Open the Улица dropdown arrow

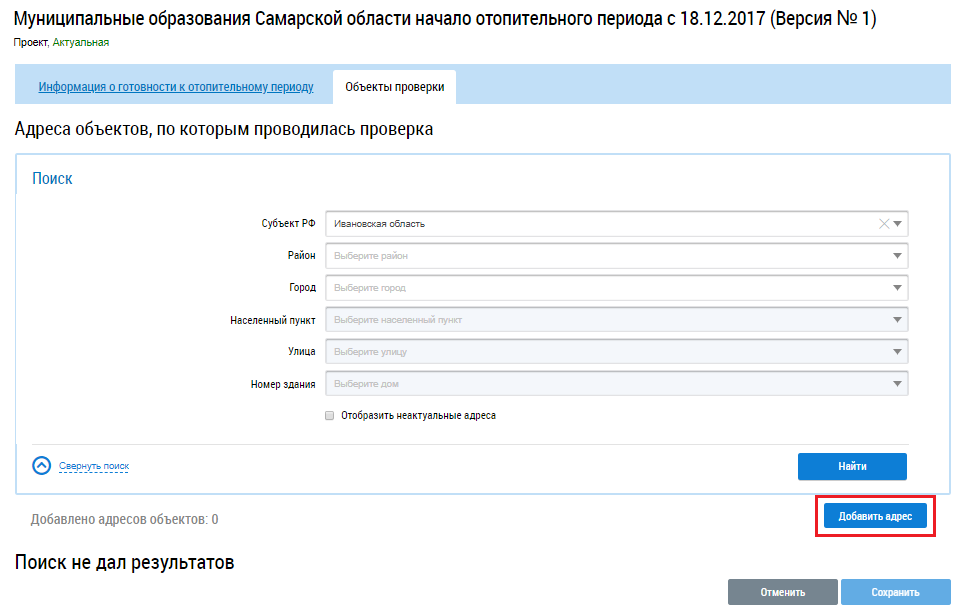897,352
